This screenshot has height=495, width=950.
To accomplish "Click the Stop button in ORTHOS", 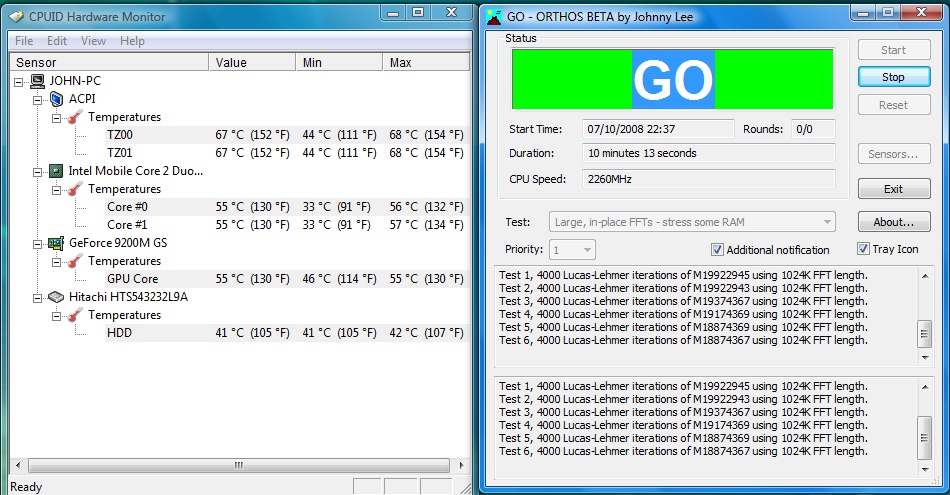I will [x=894, y=77].
